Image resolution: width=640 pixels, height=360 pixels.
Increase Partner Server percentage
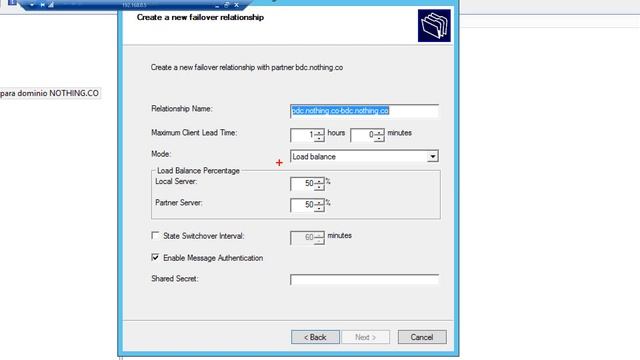pos(319,202)
